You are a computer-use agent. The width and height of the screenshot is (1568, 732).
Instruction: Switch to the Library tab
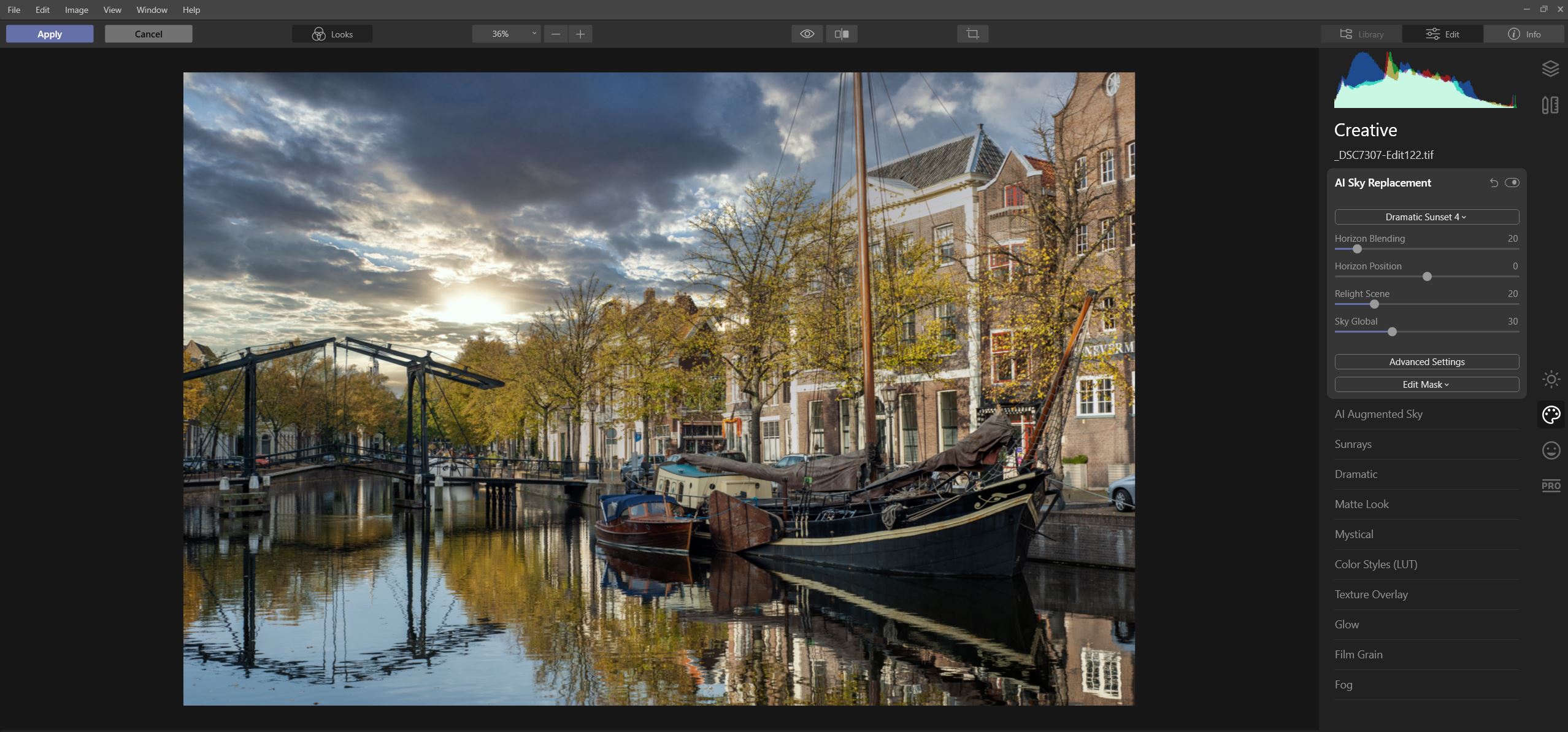[1361, 34]
